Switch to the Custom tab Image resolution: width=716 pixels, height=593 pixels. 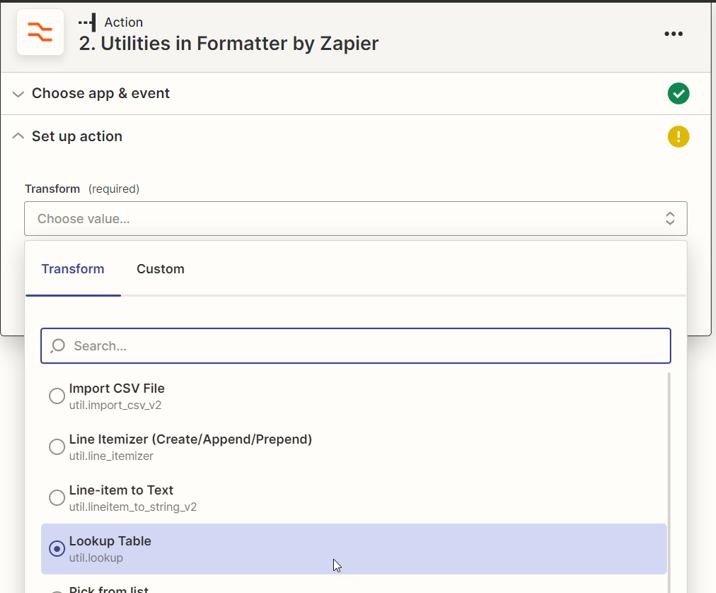(x=160, y=269)
